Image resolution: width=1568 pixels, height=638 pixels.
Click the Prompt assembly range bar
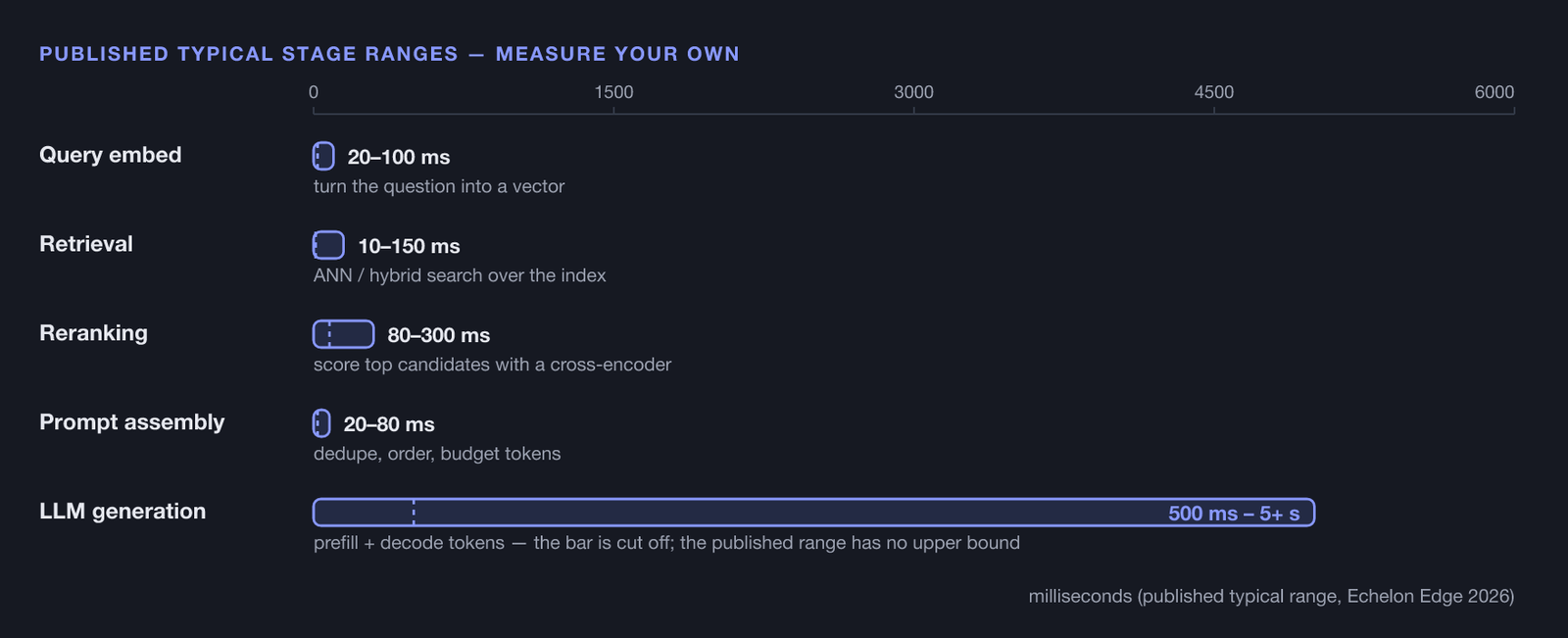[321, 423]
